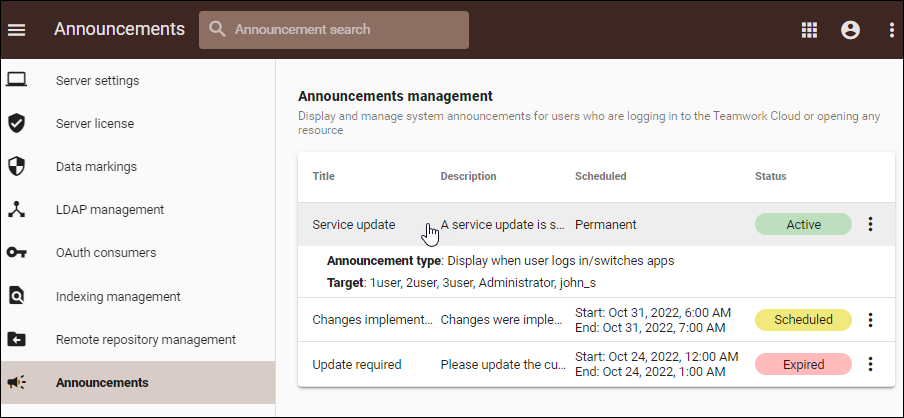Click the OAuth consumers key icon
Viewport: 904px width, 418px height.
[x=16, y=252]
